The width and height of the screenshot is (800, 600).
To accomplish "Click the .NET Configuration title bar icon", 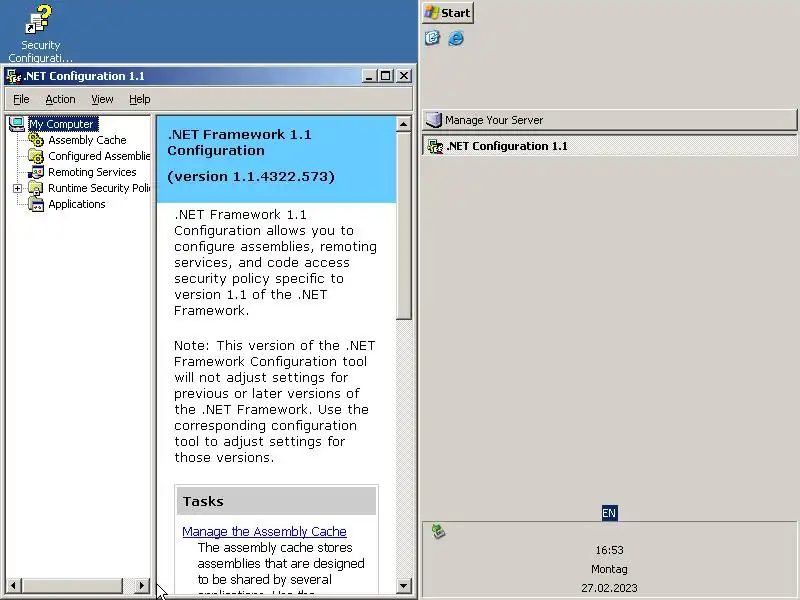I will tap(14, 76).
